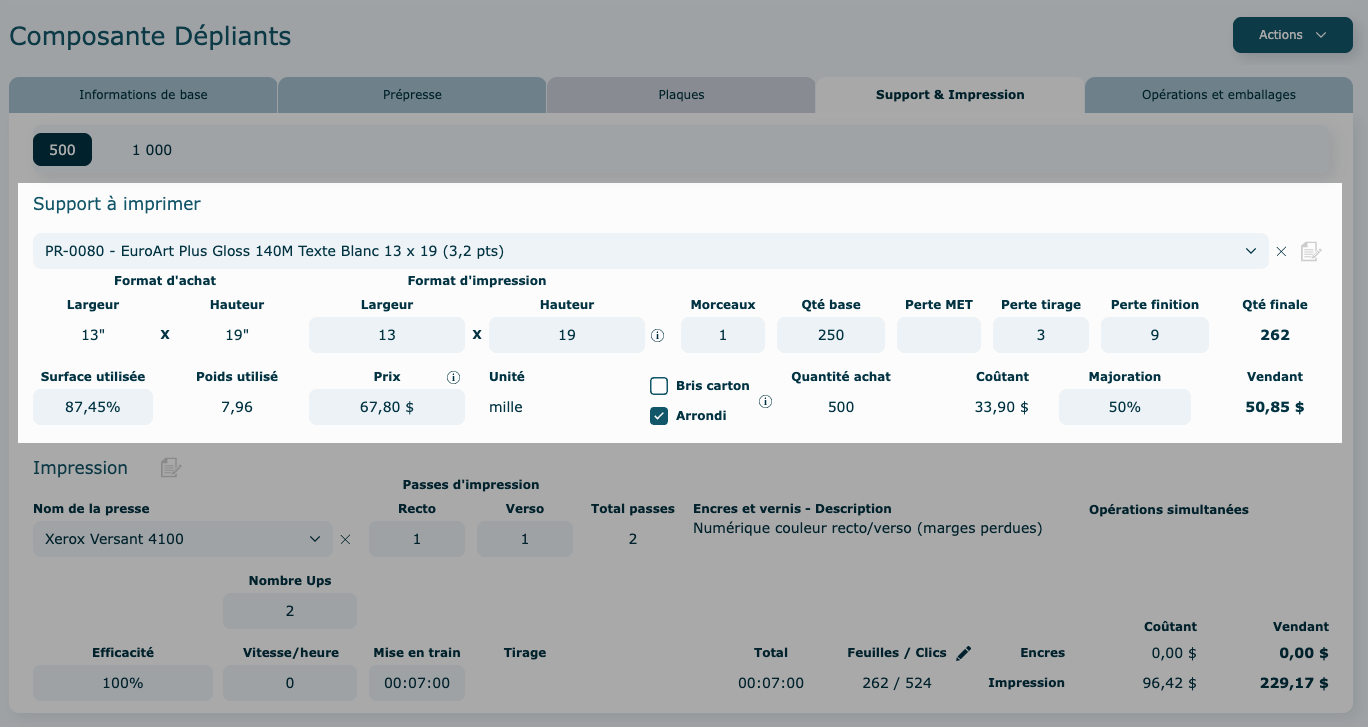The image size is (1368, 727).
Task: Clear the selected print support with X icon
Action: tap(1281, 251)
